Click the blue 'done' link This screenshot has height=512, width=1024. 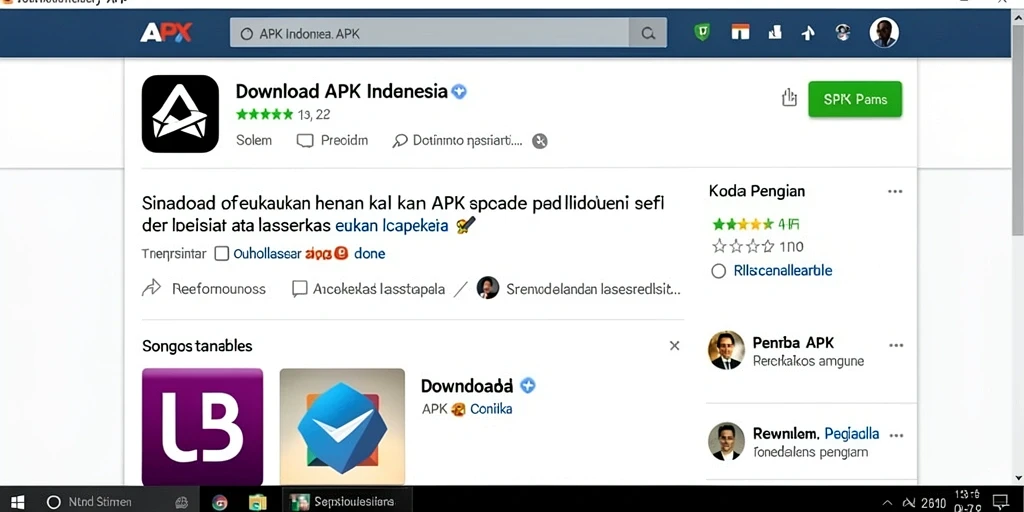click(370, 253)
